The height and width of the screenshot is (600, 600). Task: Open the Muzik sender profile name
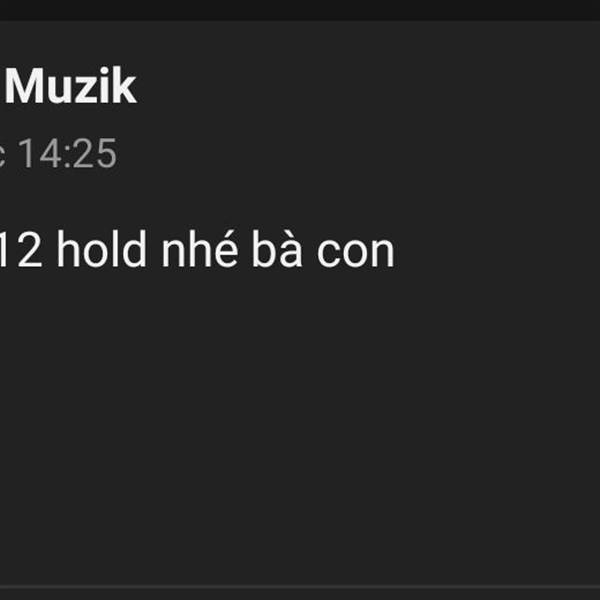tap(70, 86)
